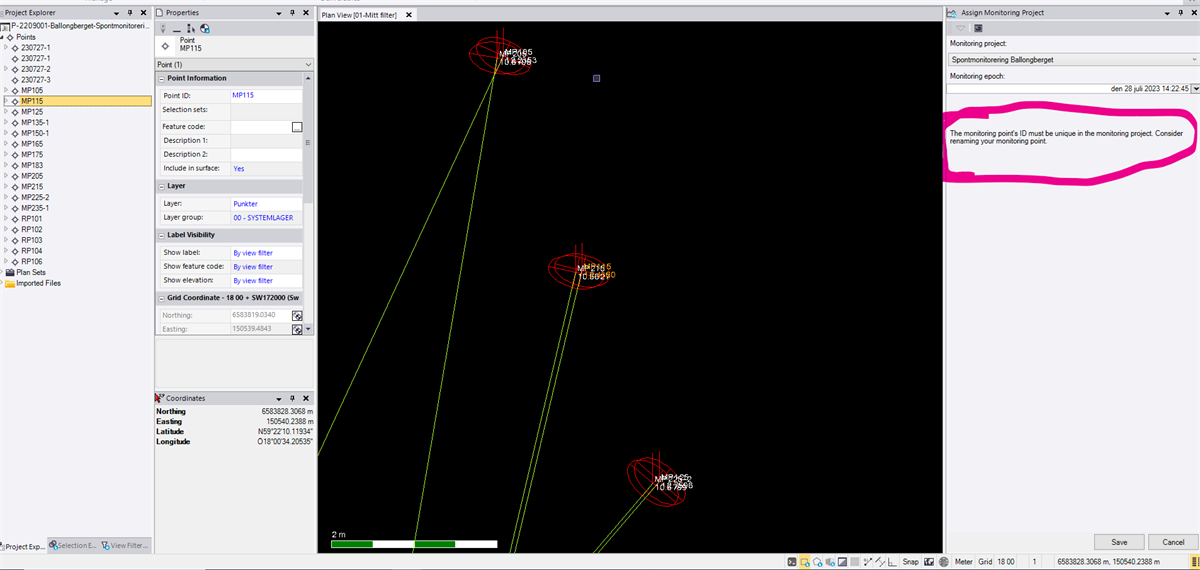This screenshot has height=570, width=1200.
Task: Click the Easting coordinate picker icon
Action: click(297, 329)
